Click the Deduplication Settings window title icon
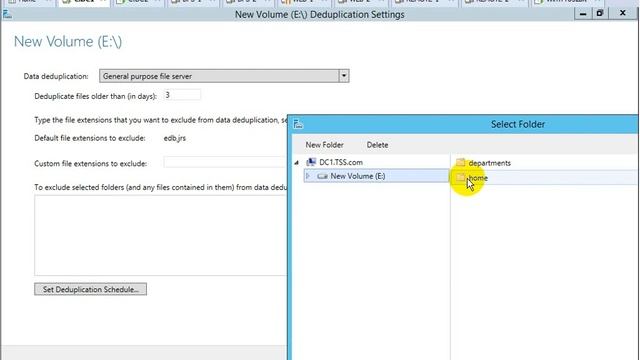This screenshot has height=360, width=640. 7,15
